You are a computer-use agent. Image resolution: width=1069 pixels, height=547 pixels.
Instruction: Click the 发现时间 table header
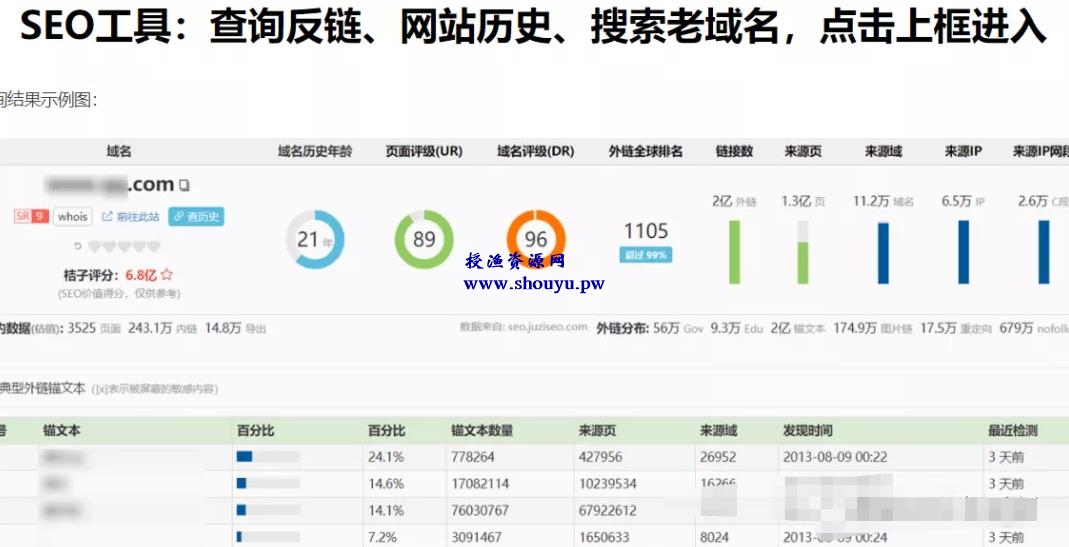click(x=807, y=430)
